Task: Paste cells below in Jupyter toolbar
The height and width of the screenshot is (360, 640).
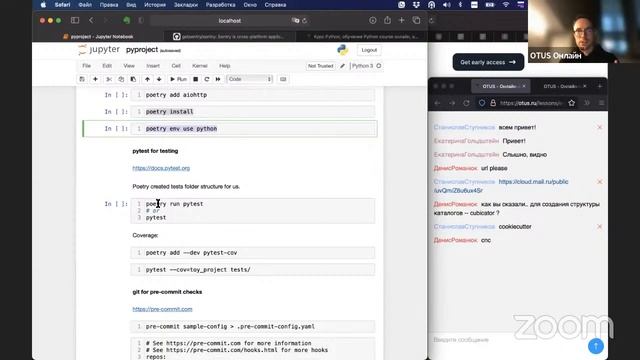Action: tap(133, 79)
